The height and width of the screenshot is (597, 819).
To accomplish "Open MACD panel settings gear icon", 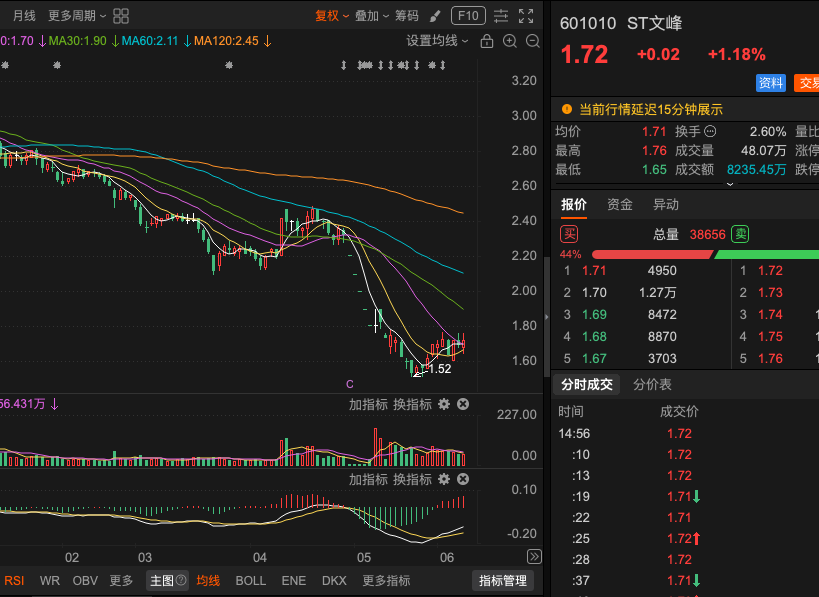I will [x=444, y=479].
